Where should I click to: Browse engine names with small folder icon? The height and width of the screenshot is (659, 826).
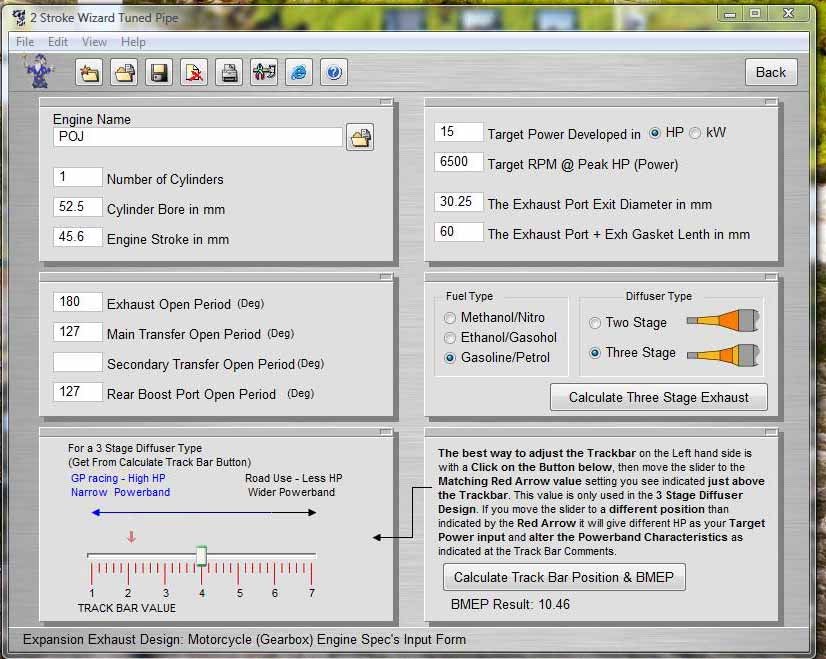tap(360, 137)
